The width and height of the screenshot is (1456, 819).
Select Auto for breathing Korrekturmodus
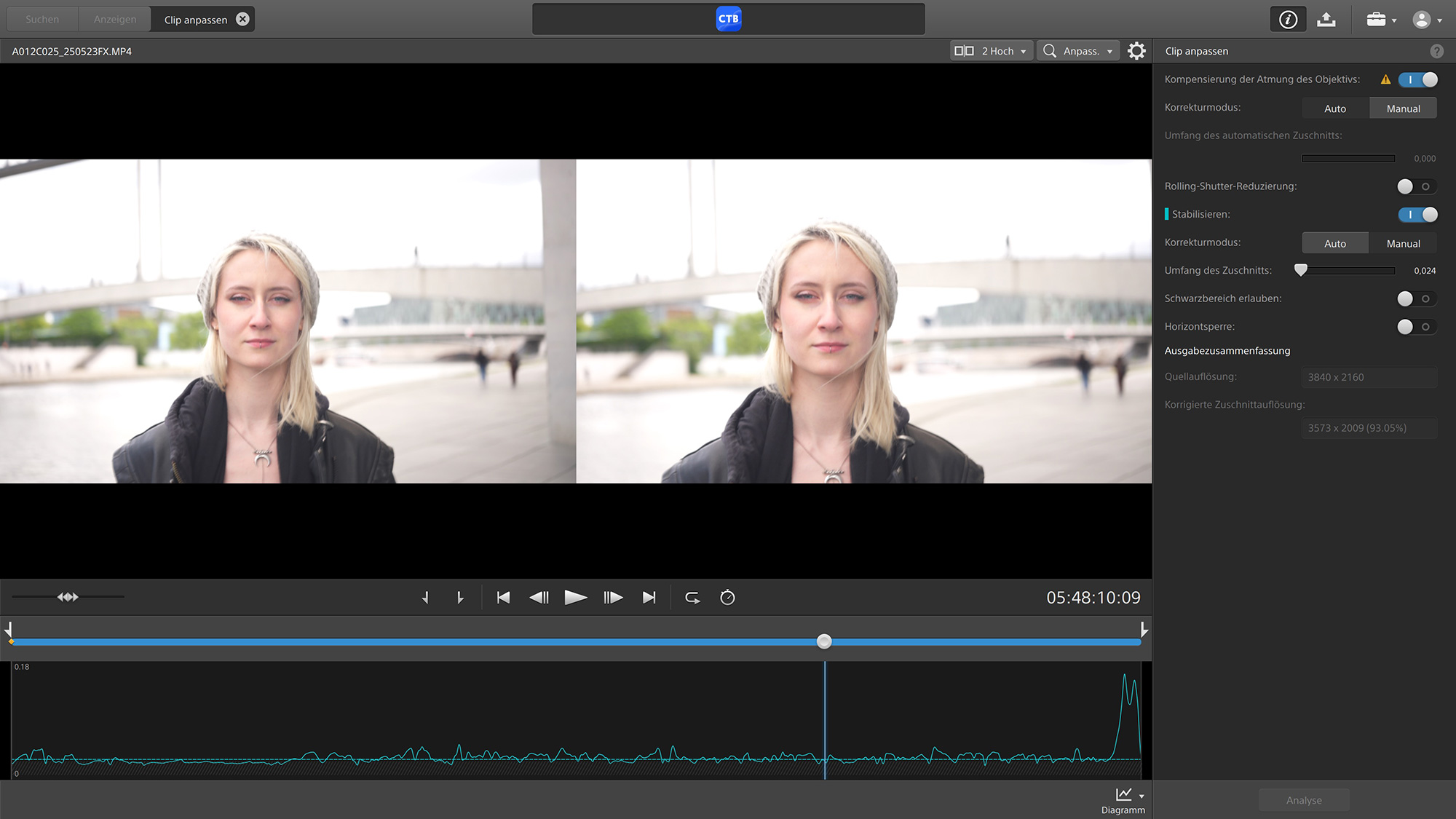coord(1335,108)
